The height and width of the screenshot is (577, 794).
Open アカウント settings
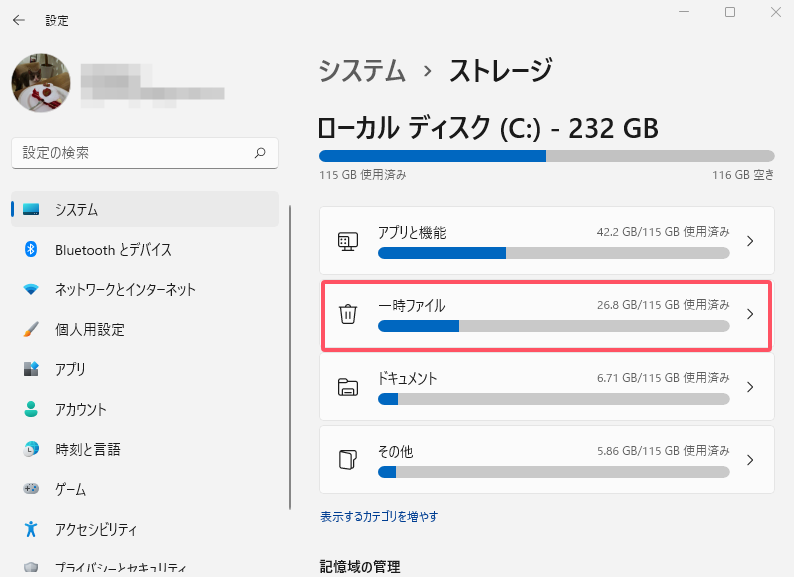(145, 409)
